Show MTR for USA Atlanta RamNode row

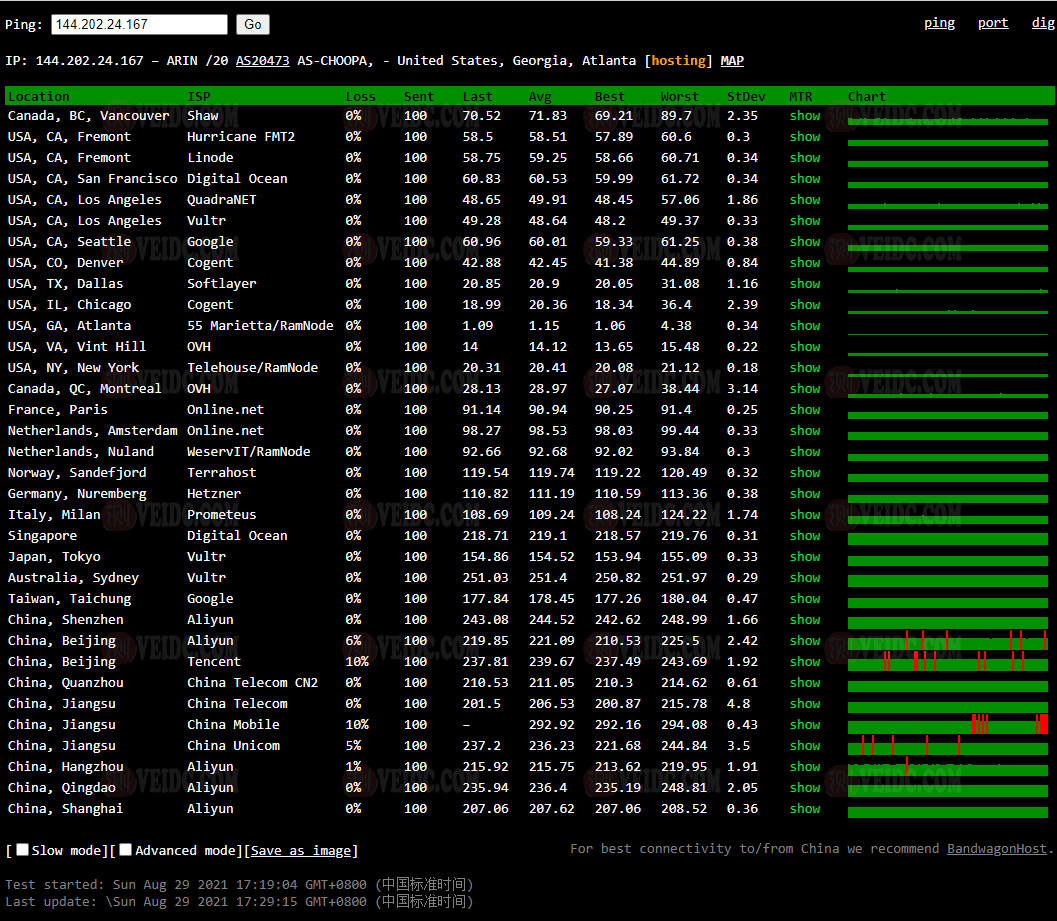804,326
